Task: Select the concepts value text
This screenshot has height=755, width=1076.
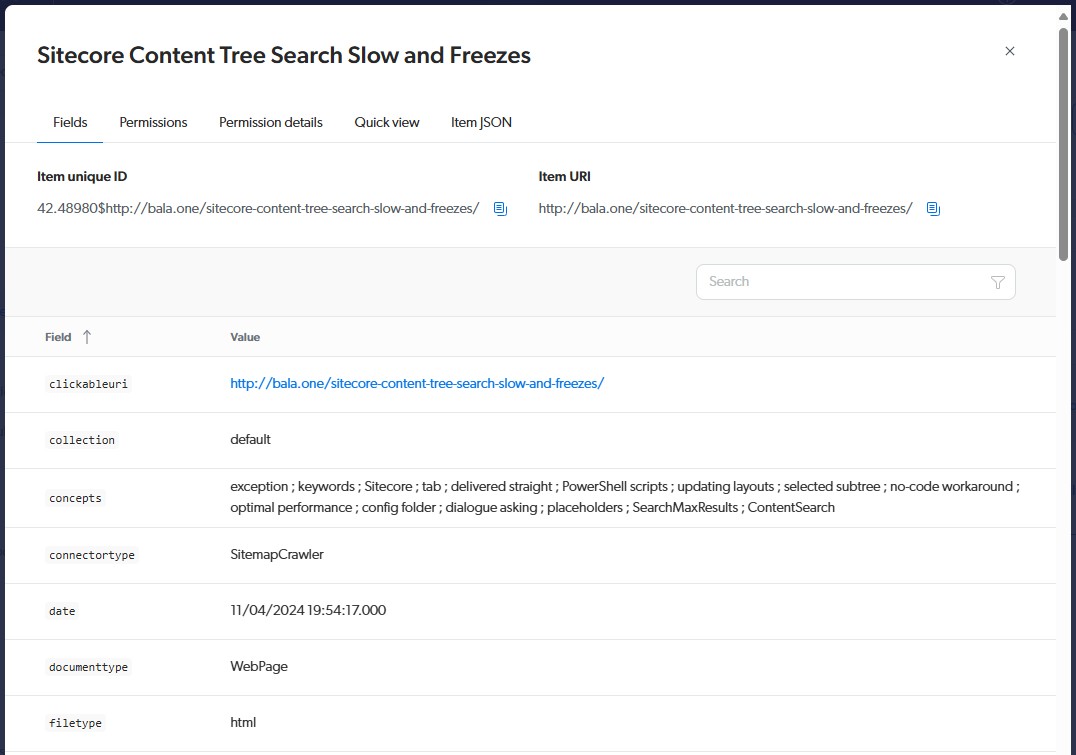Action: point(625,497)
